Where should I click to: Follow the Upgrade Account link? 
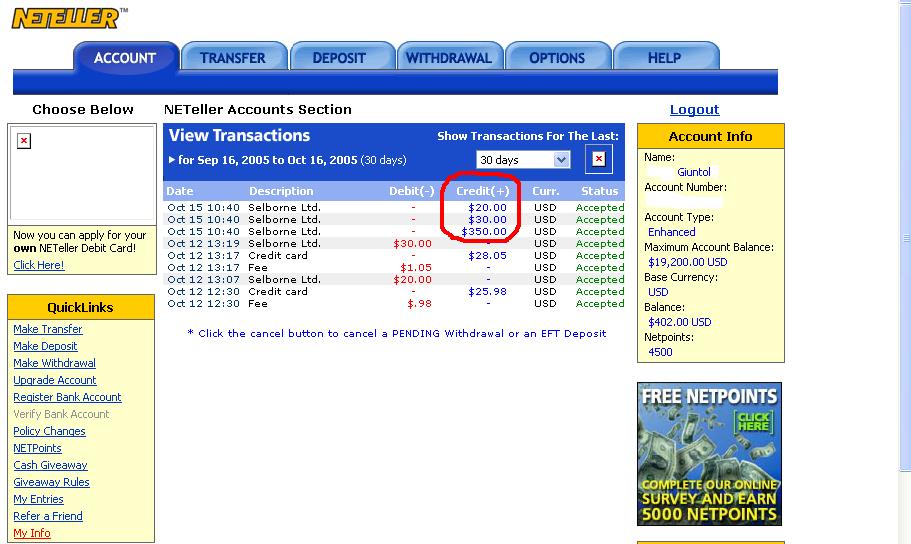(55, 380)
